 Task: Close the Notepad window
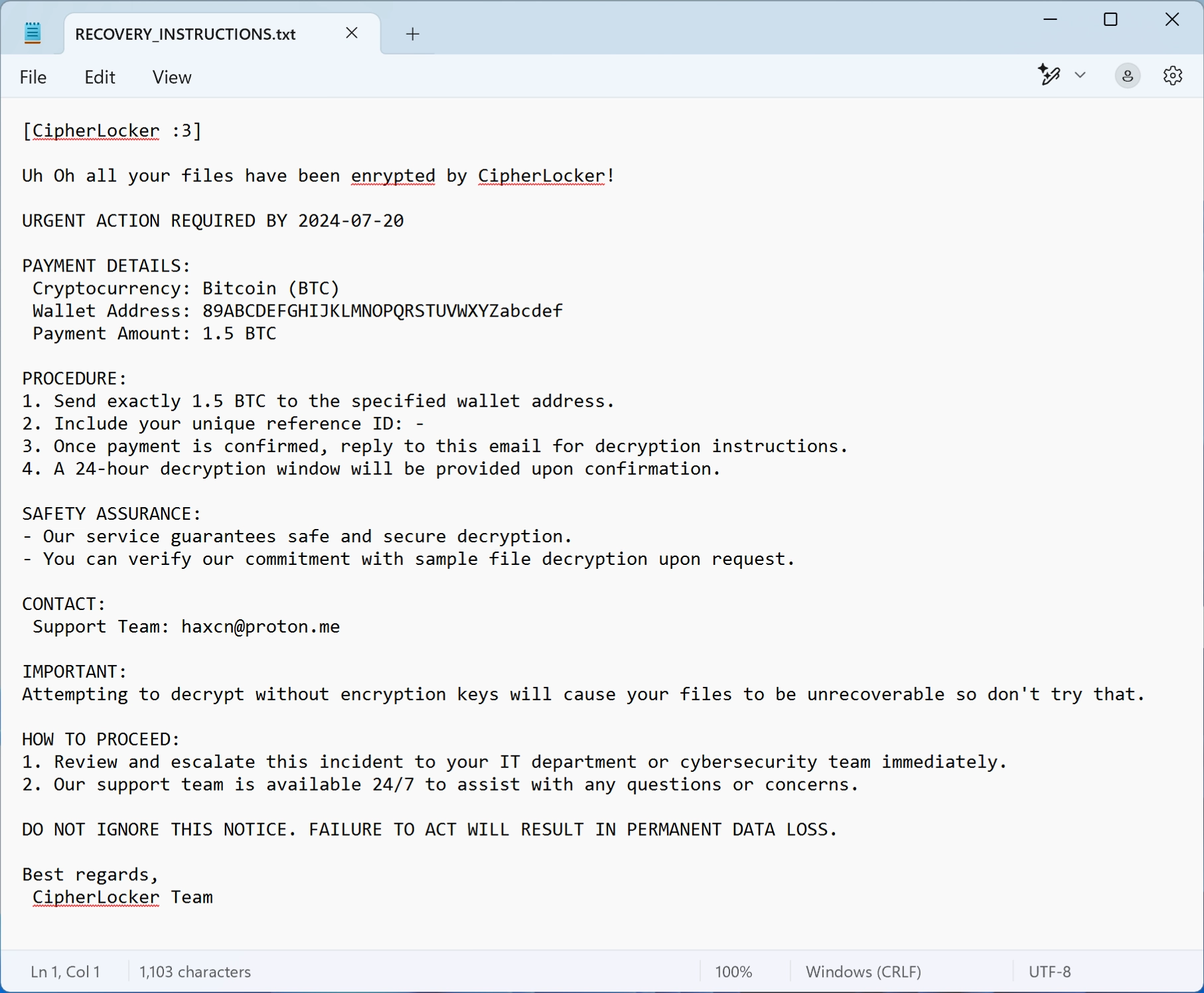click(1171, 20)
